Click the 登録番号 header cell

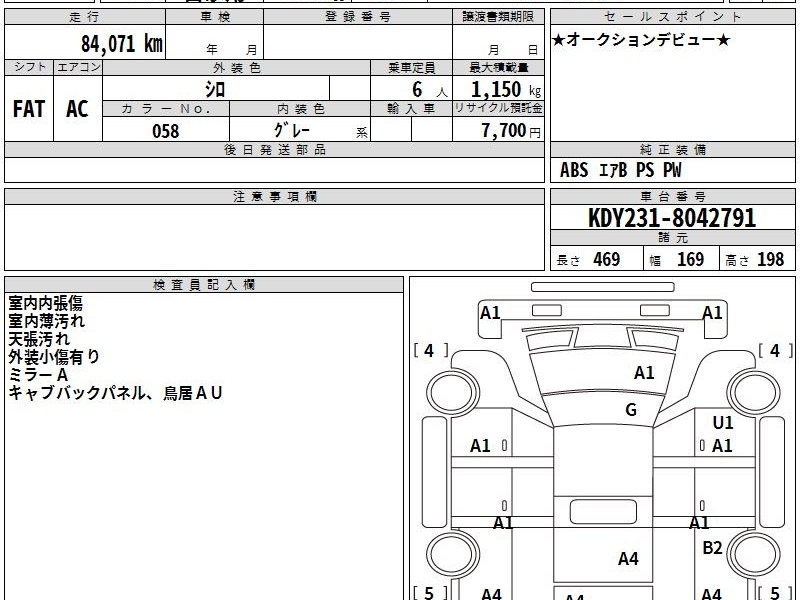pyautogui.click(x=358, y=16)
